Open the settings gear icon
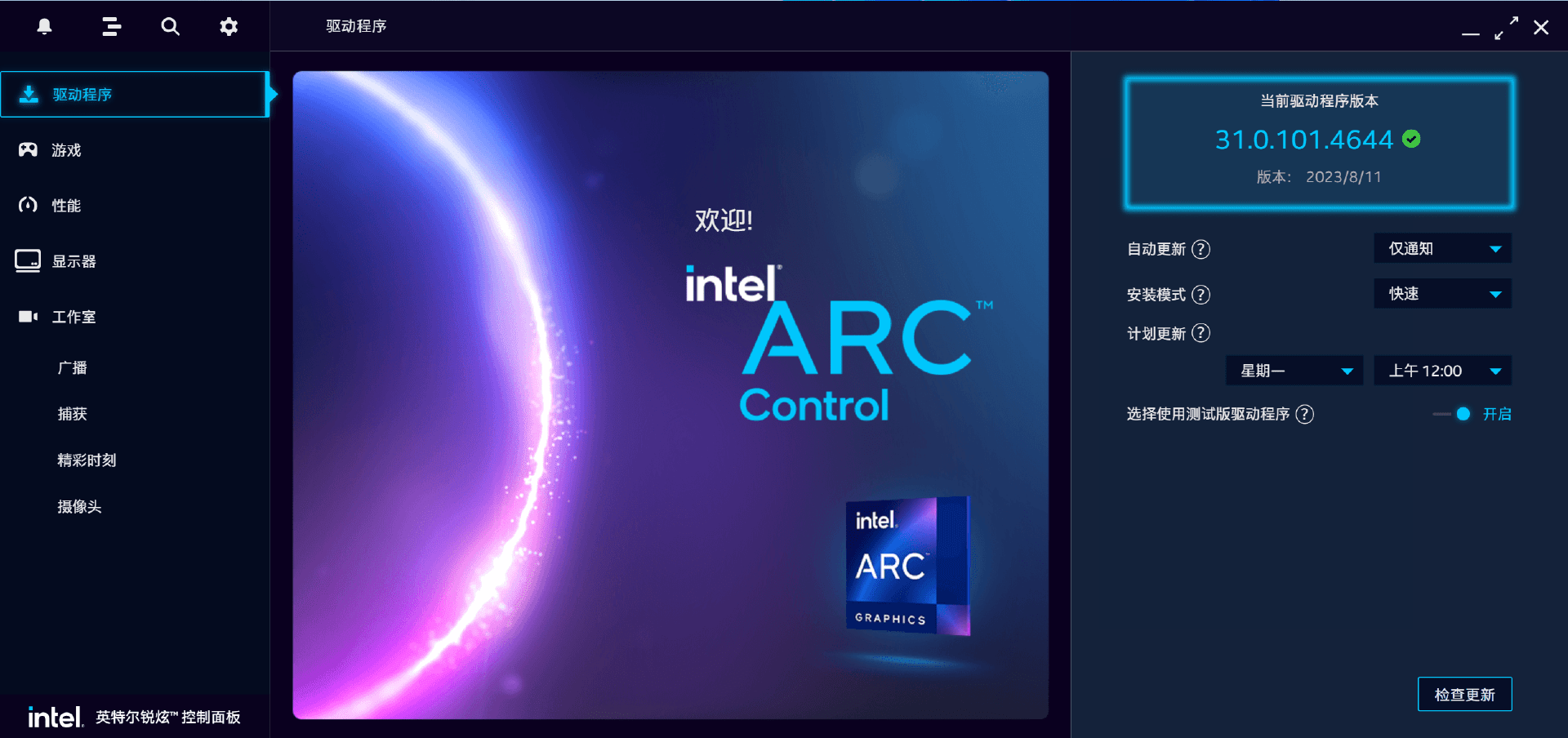 229,26
